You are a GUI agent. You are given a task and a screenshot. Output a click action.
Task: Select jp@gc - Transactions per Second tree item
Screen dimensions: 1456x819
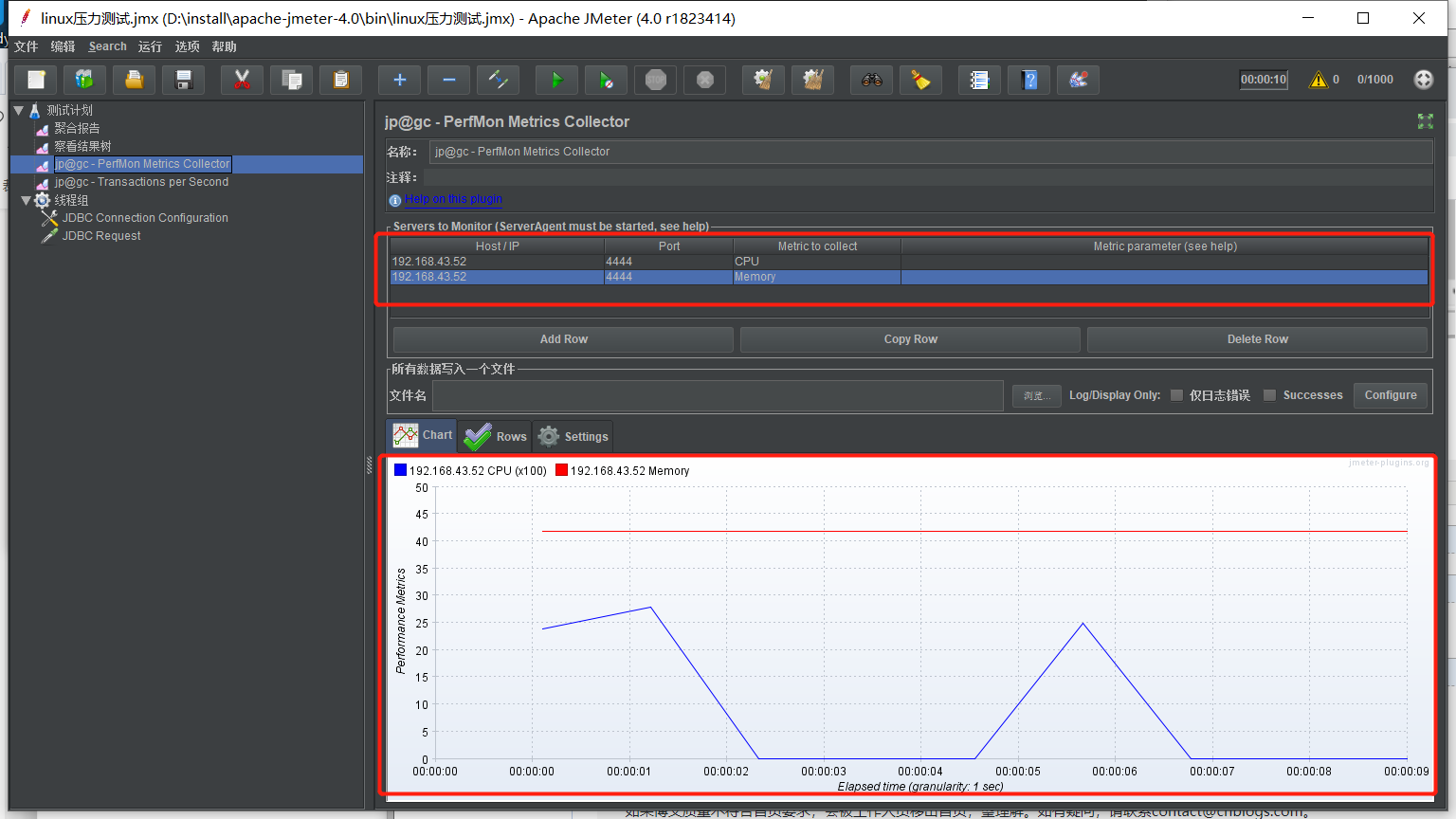(x=141, y=182)
